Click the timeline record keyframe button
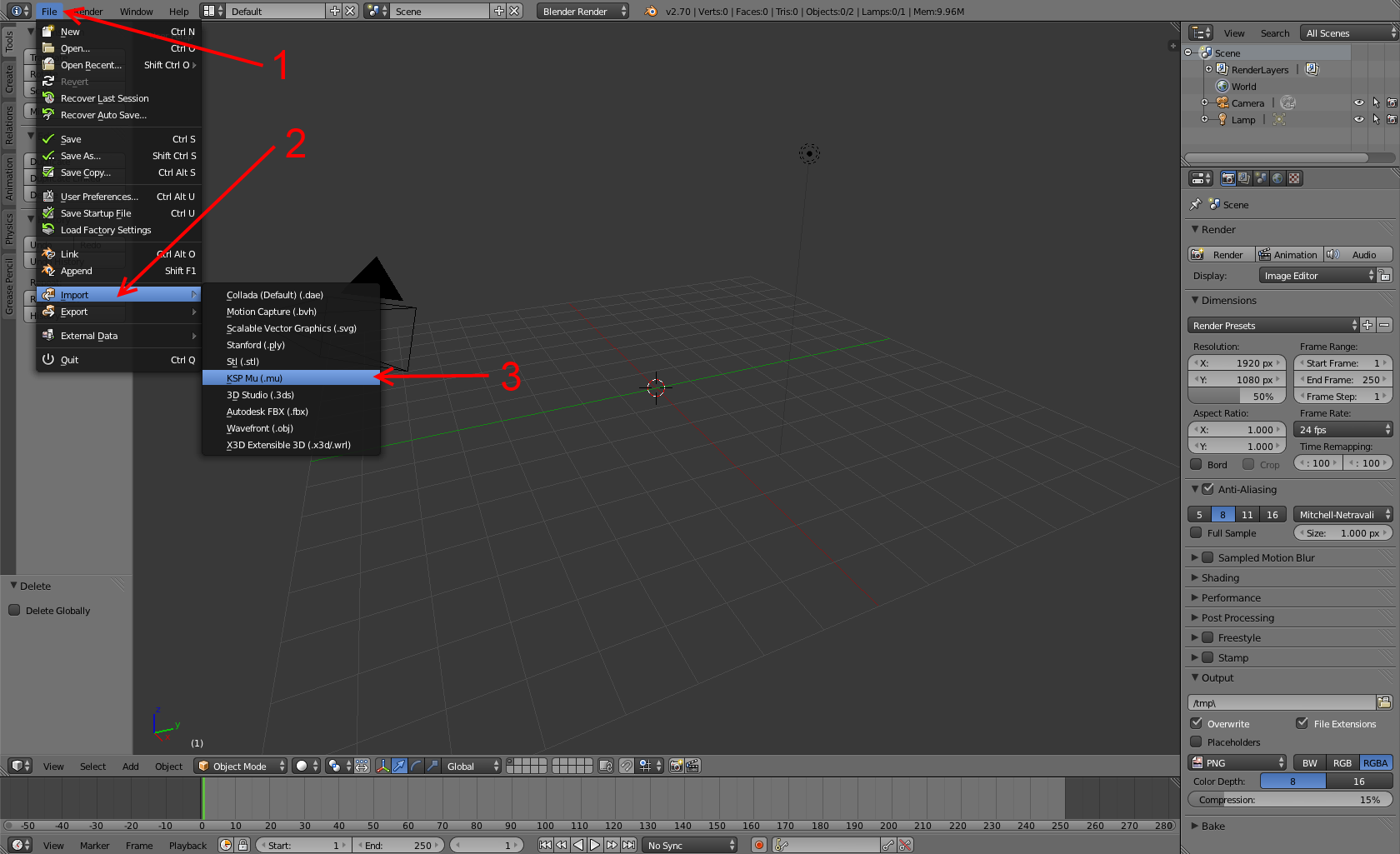The image size is (1400, 854). (x=758, y=845)
